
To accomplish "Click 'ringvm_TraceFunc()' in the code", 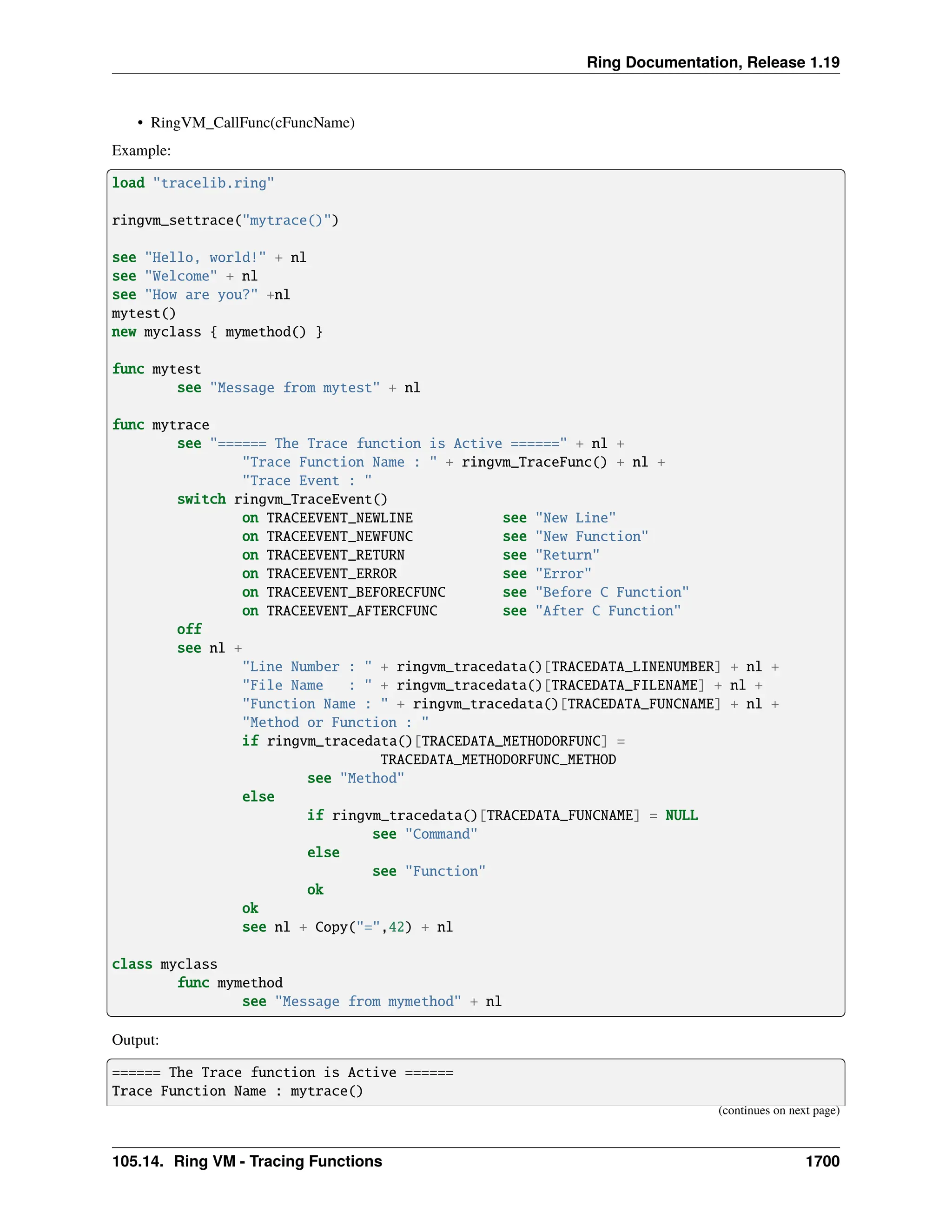I will click(535, 462).
